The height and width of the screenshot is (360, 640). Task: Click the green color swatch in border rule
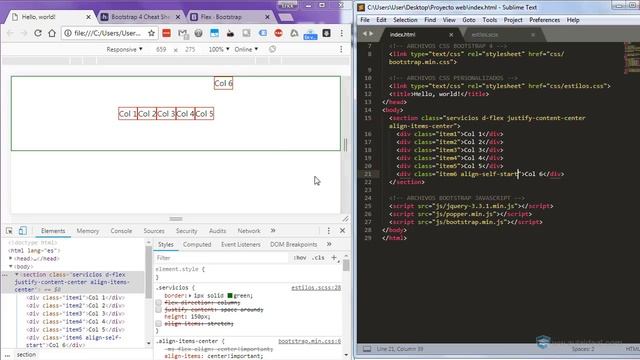(230, 296)
